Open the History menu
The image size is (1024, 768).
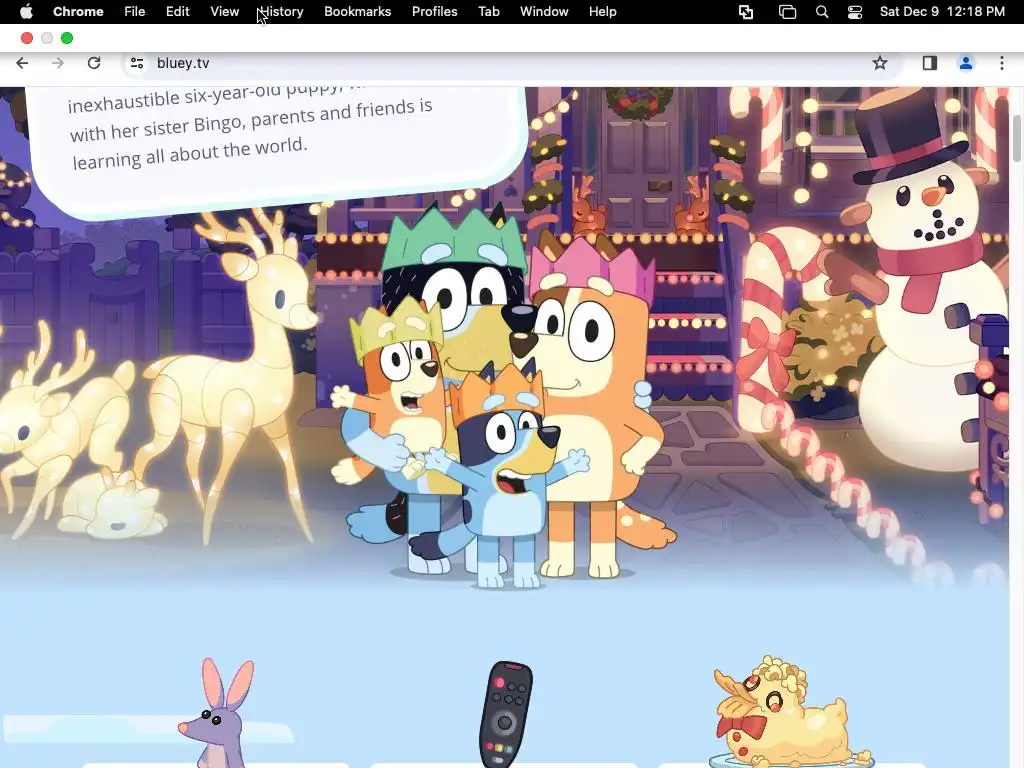pyautogui.click(x=281, y=12)
